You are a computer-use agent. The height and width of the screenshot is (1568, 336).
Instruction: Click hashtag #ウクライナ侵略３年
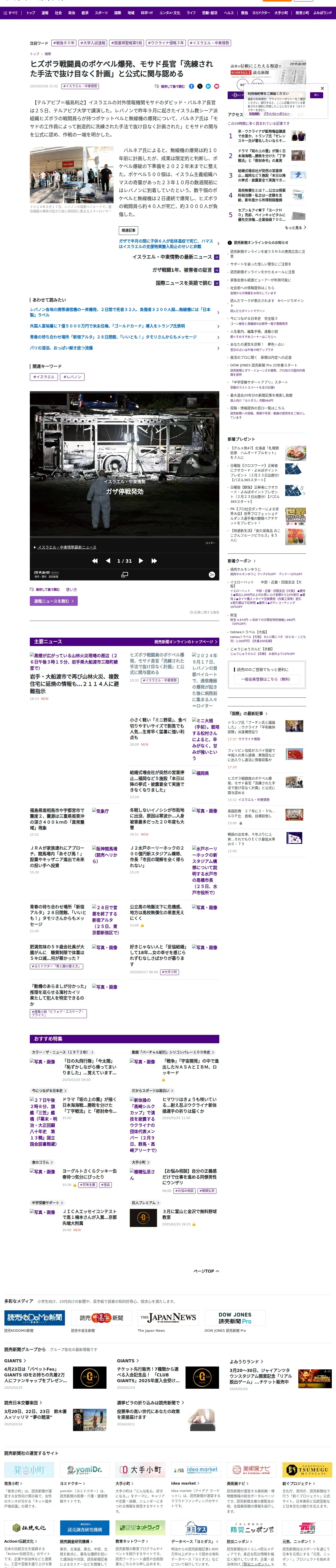165,43
